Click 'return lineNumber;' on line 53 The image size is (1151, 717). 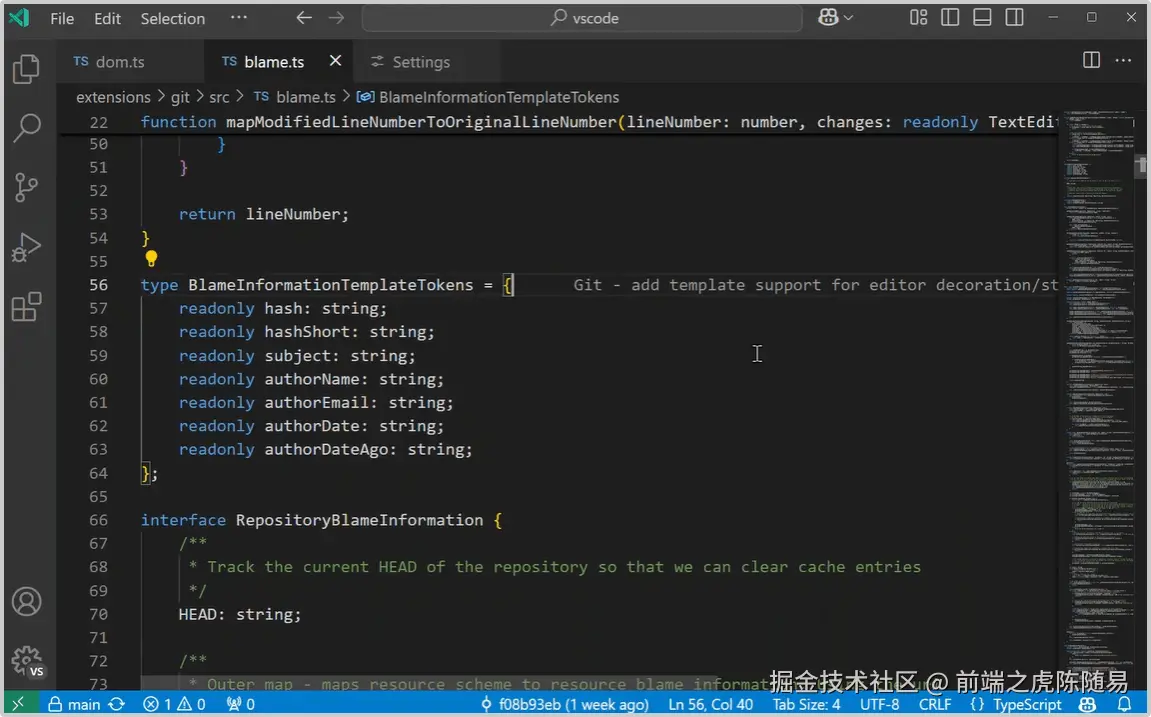click(264, 214)
